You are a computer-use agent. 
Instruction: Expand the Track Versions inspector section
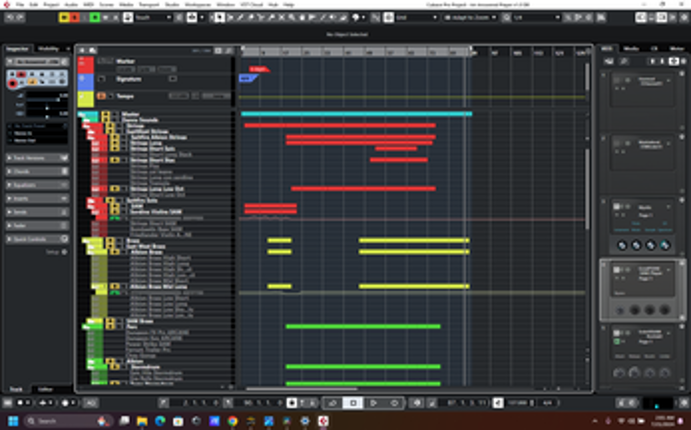click(x=37, y=158)
